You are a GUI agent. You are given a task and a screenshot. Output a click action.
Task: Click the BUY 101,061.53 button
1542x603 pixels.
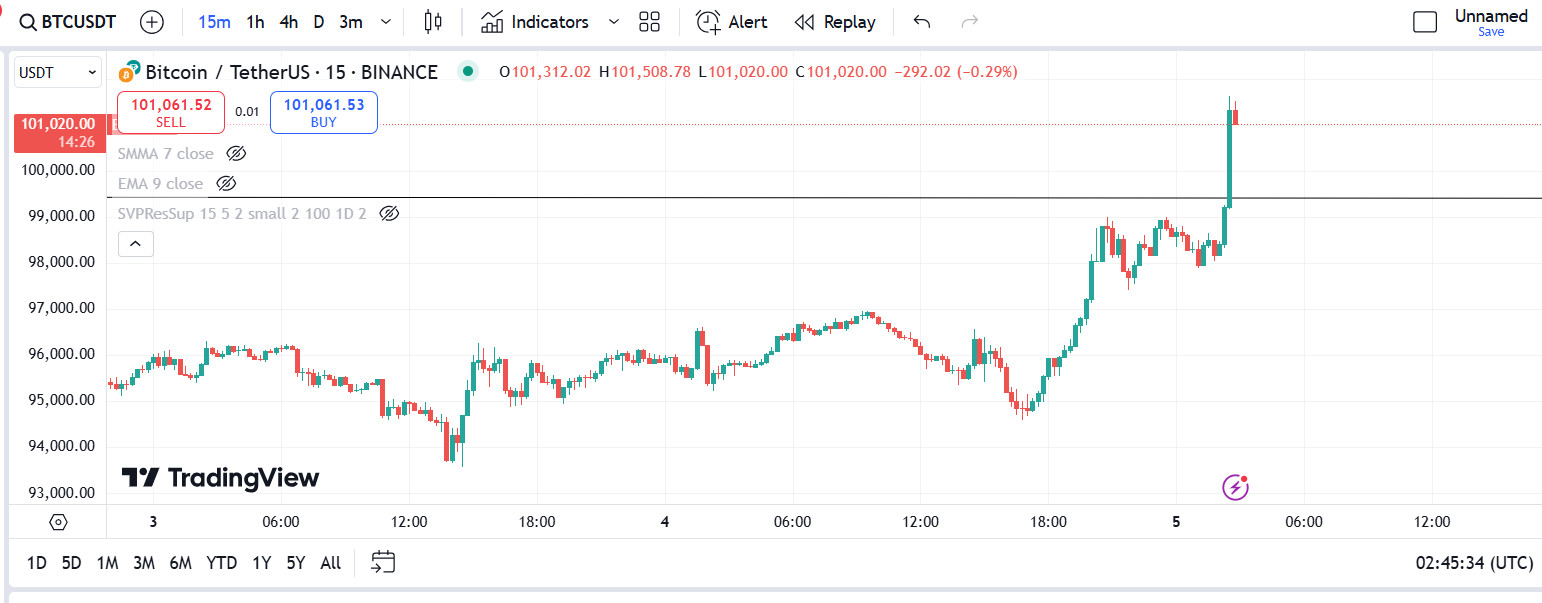pos(324,112)
